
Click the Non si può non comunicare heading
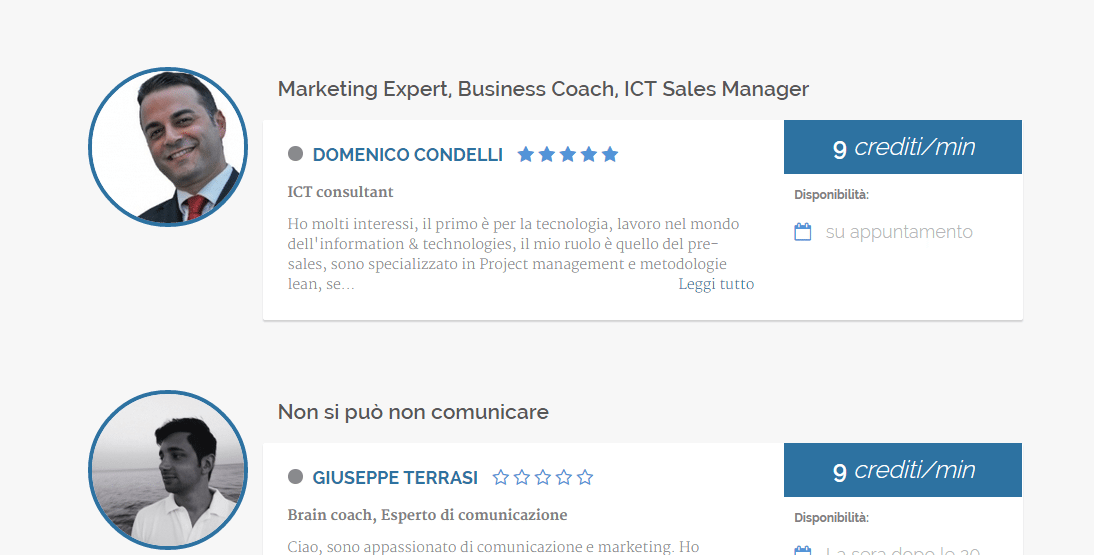[x=413, y=412]
